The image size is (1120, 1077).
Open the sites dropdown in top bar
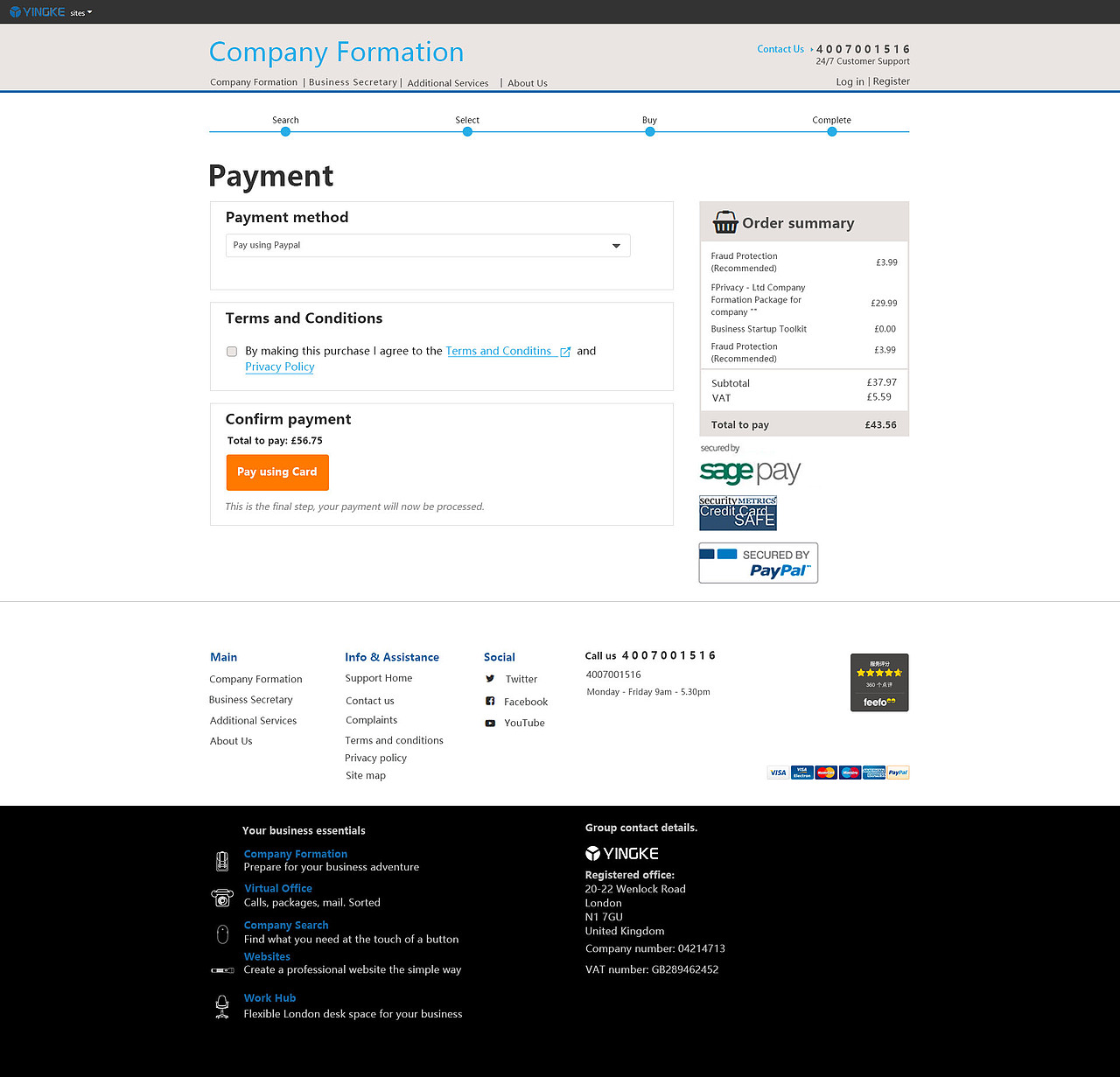click(80, 13)
